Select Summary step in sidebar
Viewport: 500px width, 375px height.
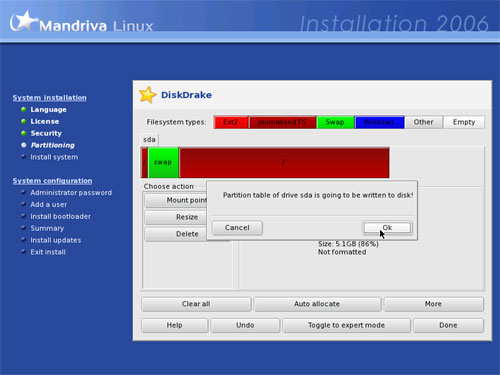click(x=47, y=228)
